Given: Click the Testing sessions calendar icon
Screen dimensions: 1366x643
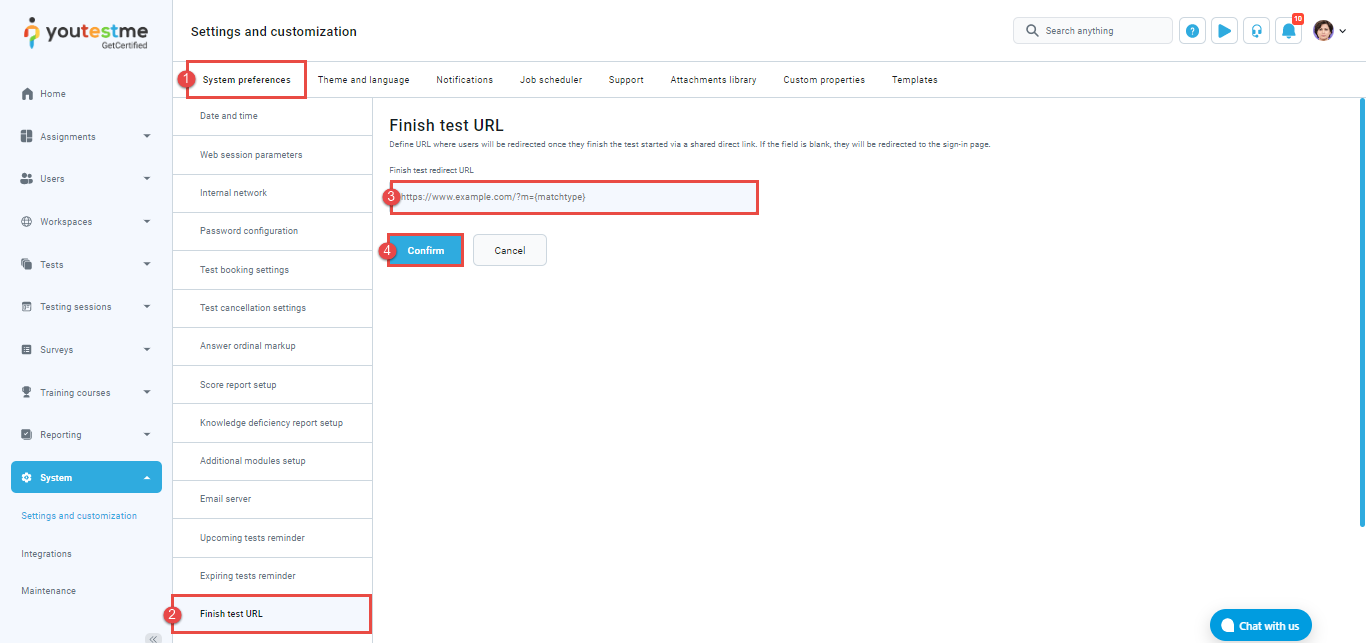Looking at the screenshot, I should tap(28, 307).
